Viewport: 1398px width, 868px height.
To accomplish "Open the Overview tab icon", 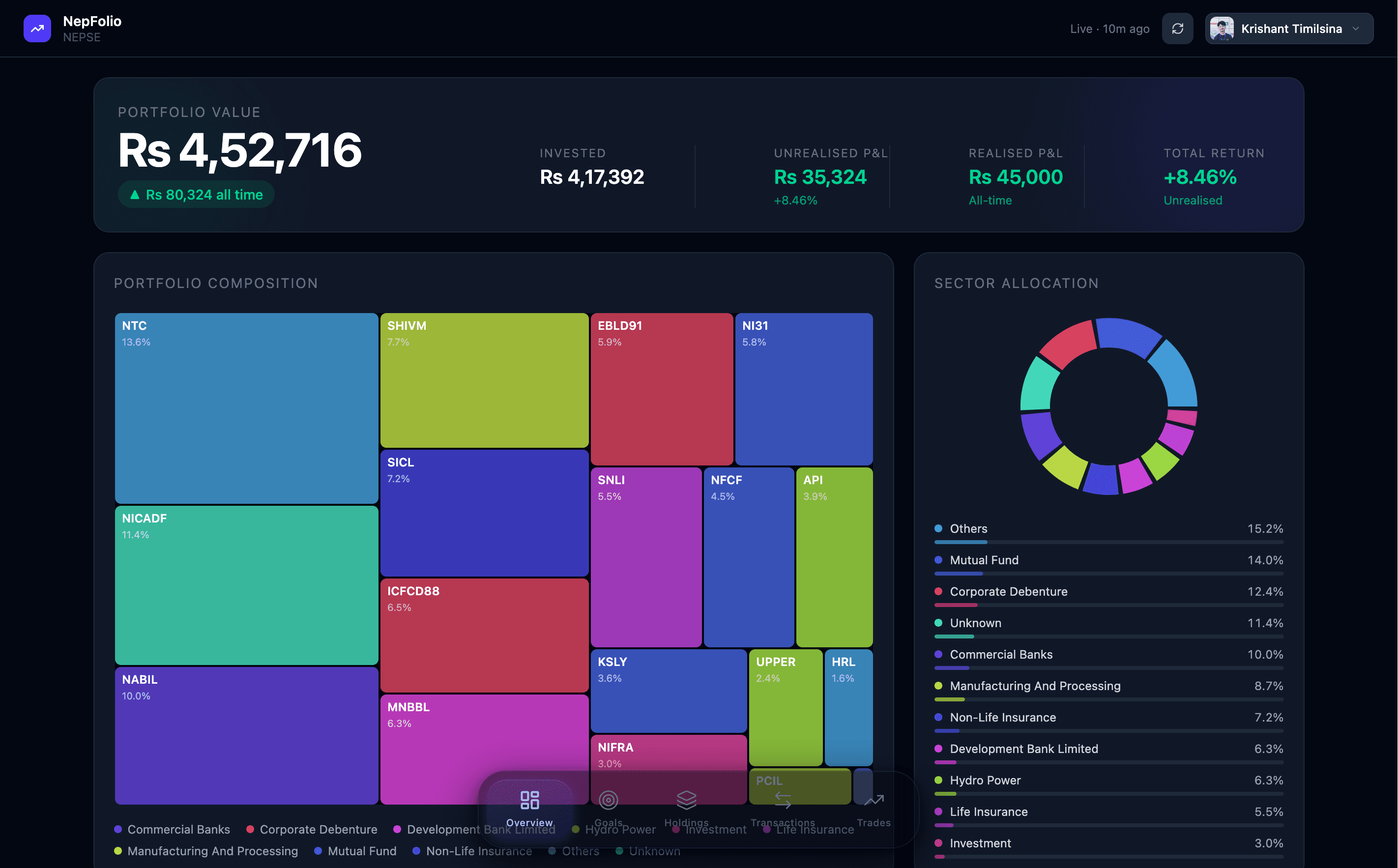I will point(529,800).
